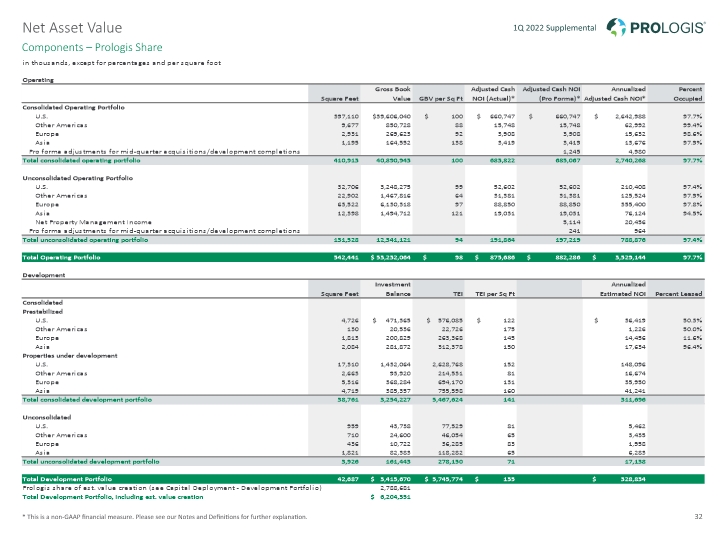The image size is (720, 540).
Task: Click 'Pro forma adjustments' row in unconsolidated operating section
Action: pyautogui.click(x=164, y=231)
